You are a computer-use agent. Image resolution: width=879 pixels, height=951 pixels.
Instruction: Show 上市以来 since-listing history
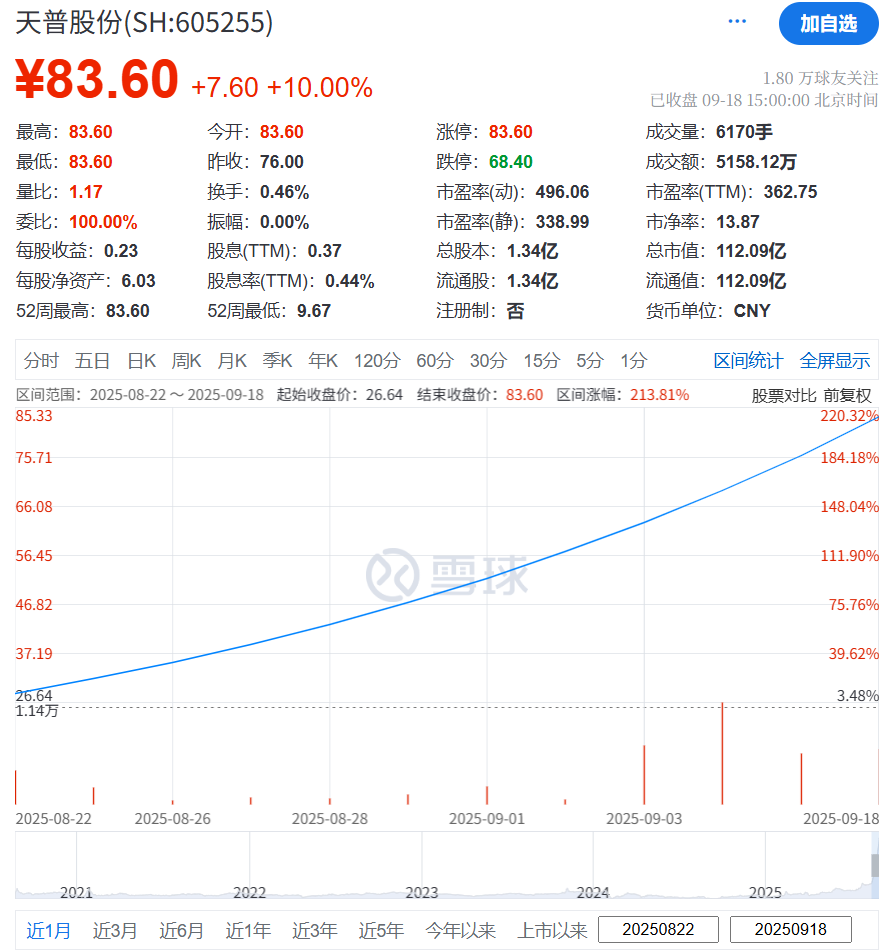click(x=552, y=930)
